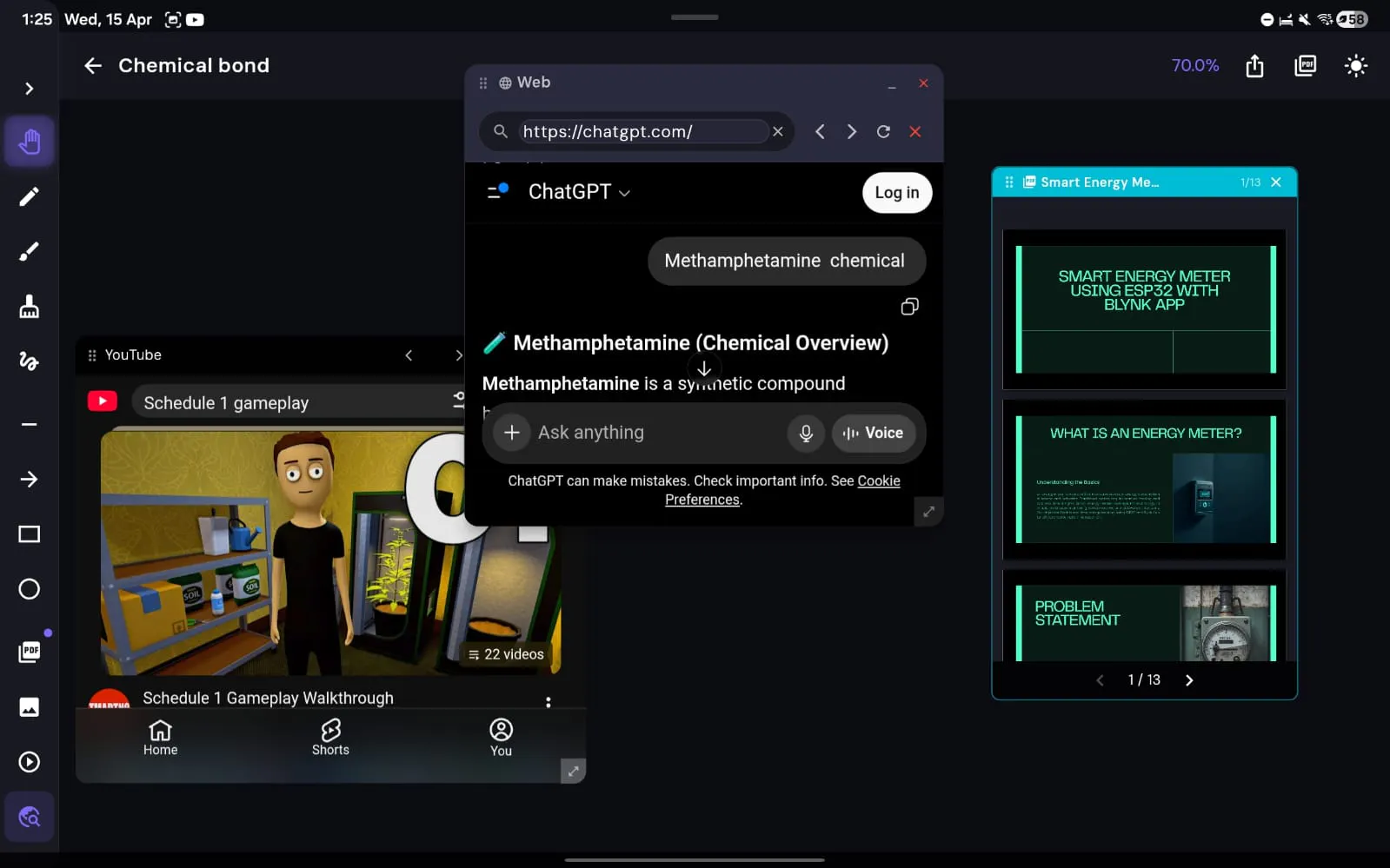This screenshot has height=868, width=1390.
Task: Go to next slide in Smart Energy panel
Action: (1189, 680)
